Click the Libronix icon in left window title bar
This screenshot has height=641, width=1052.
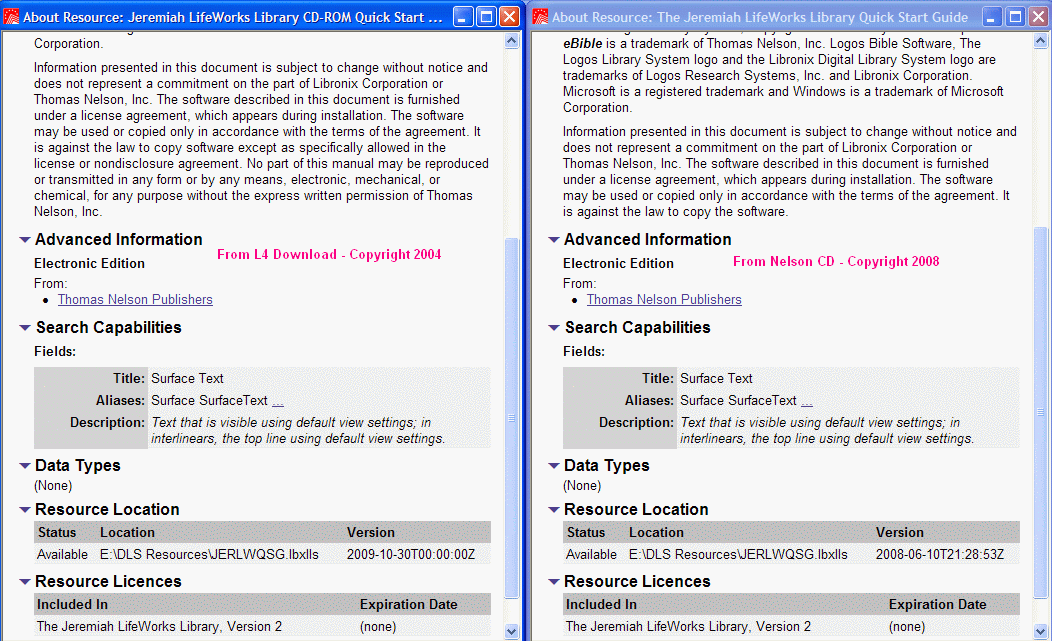(11, 17)
